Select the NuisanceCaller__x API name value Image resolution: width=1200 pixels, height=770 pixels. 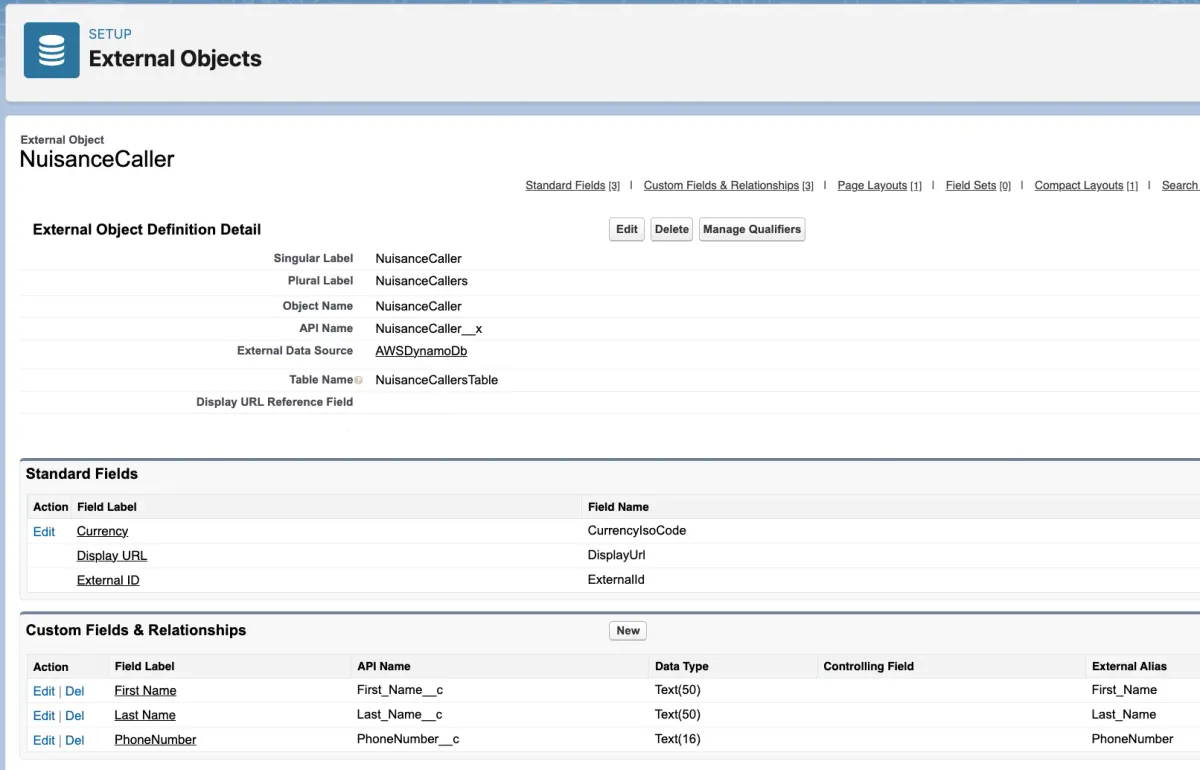pyautogui.click(x=429, y=329)
